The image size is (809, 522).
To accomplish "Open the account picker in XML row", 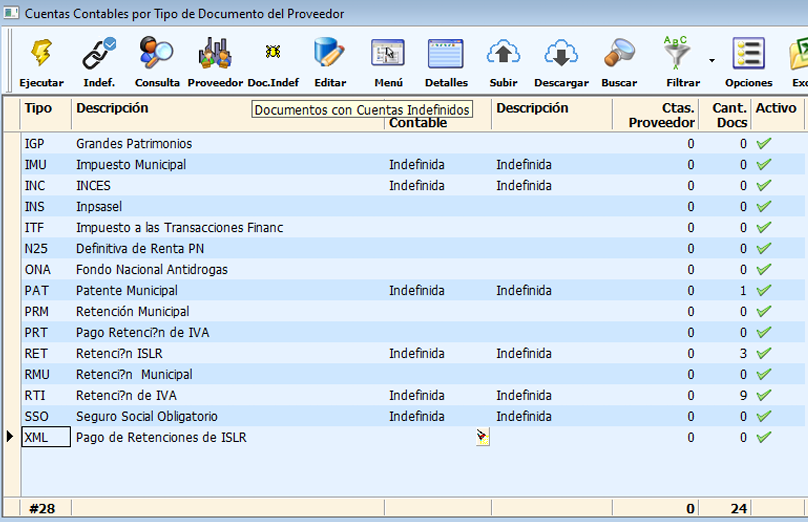I will click(x=483, y=437).
